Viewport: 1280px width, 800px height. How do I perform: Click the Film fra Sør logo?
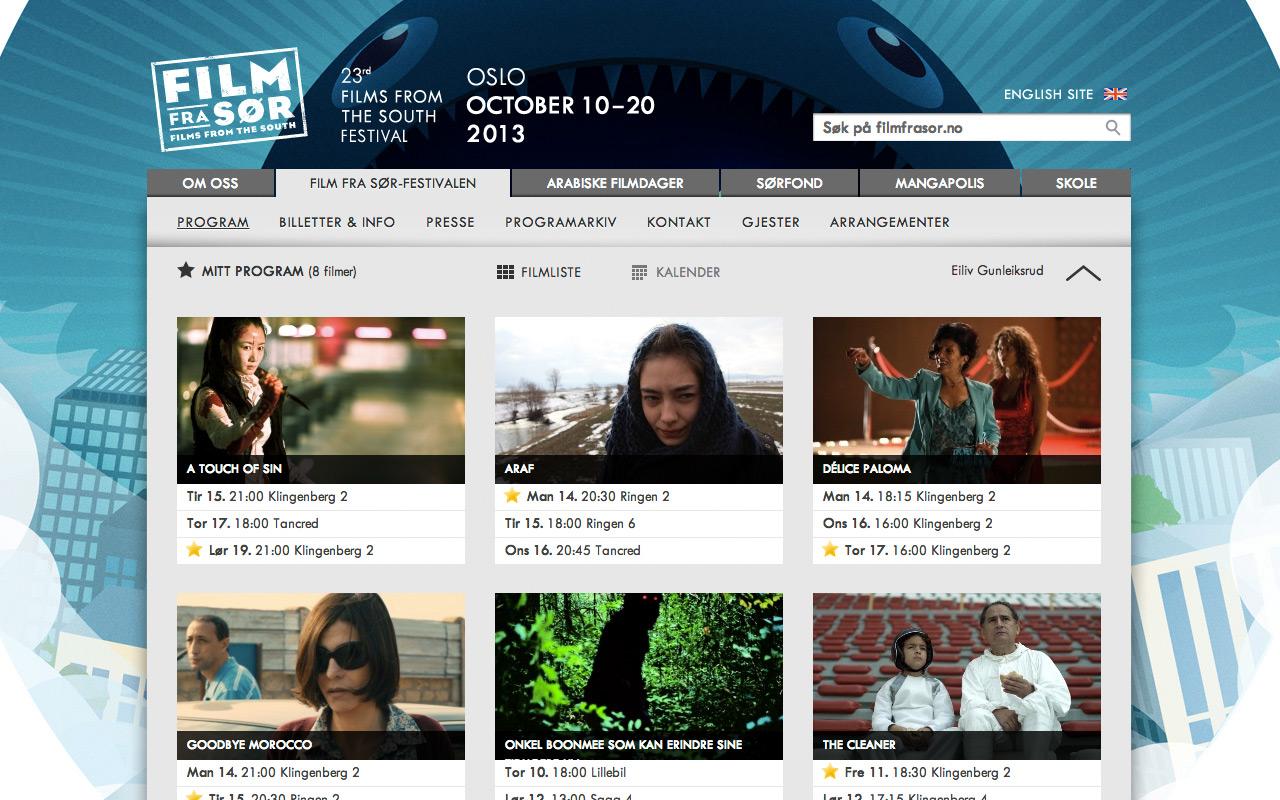tap(229, 99)
